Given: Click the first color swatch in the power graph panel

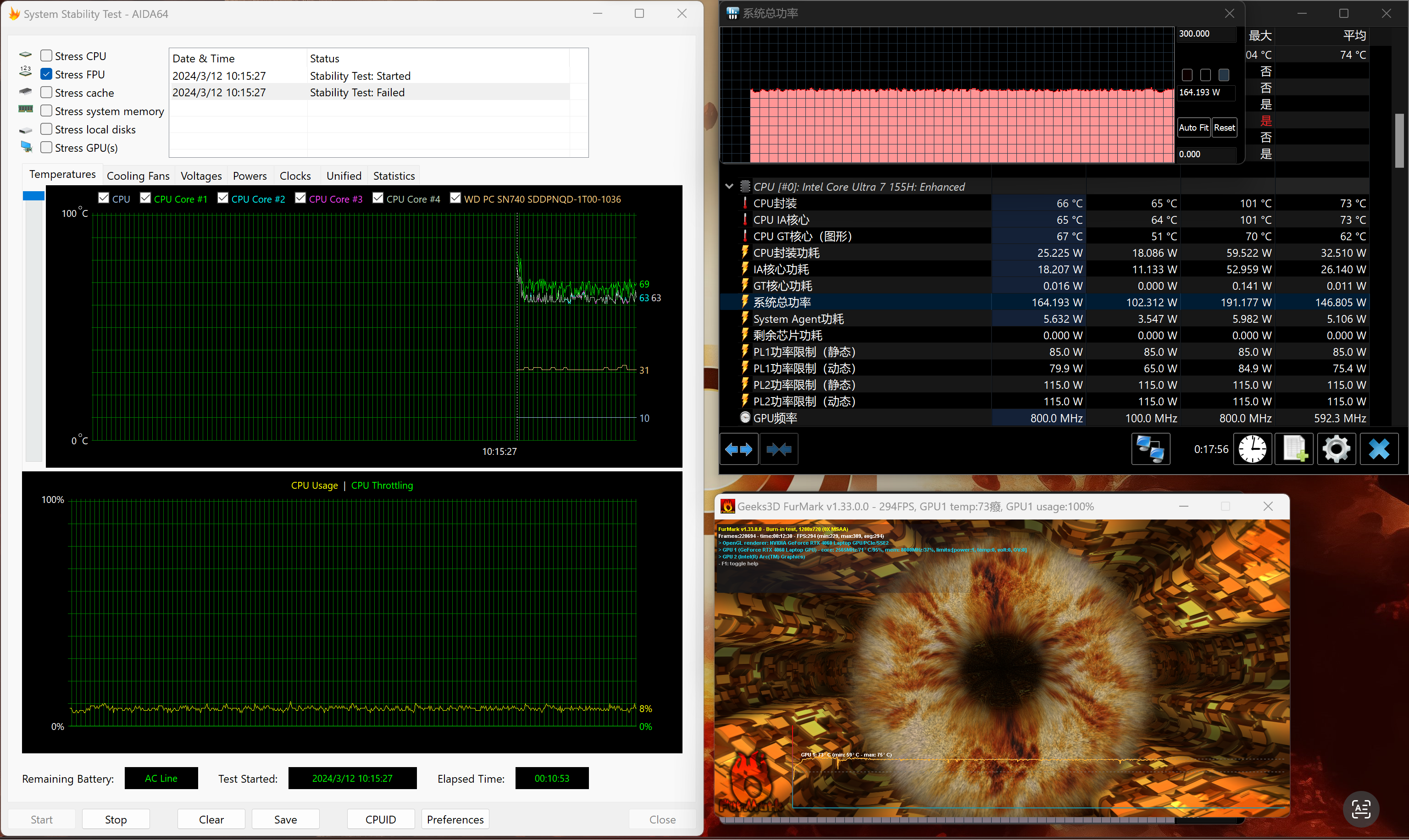Looking at the screenshot, I should pos(1187,75).
